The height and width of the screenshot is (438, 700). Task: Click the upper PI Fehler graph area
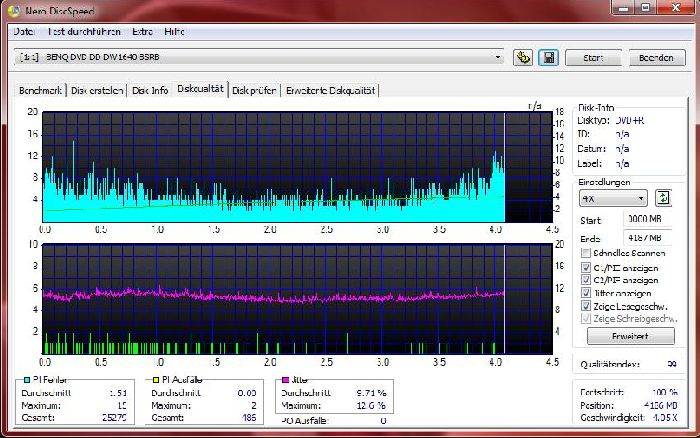(x=297, y=167)
